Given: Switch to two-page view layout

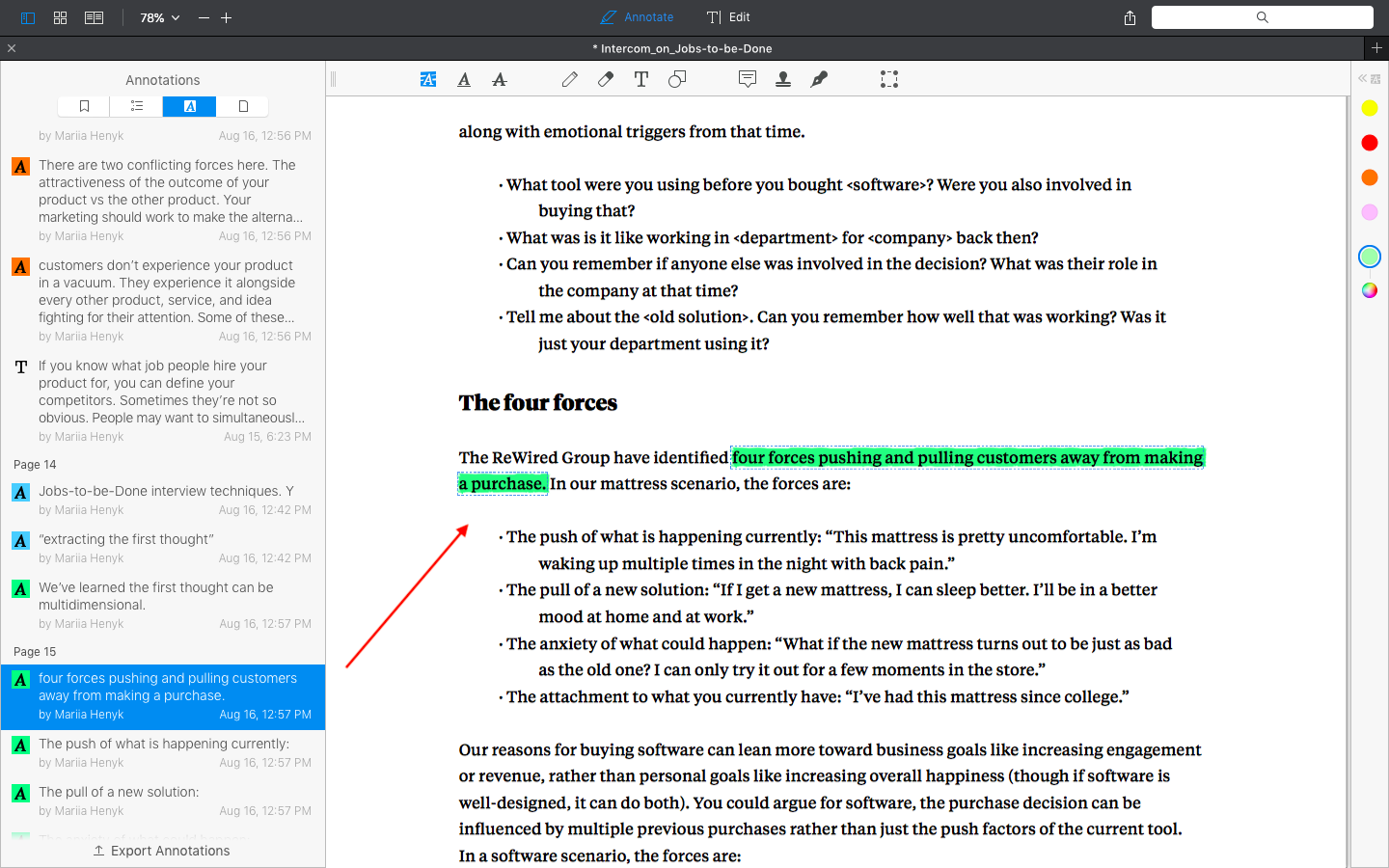Looking at the screenshot, I should click(x=94, y=17).
